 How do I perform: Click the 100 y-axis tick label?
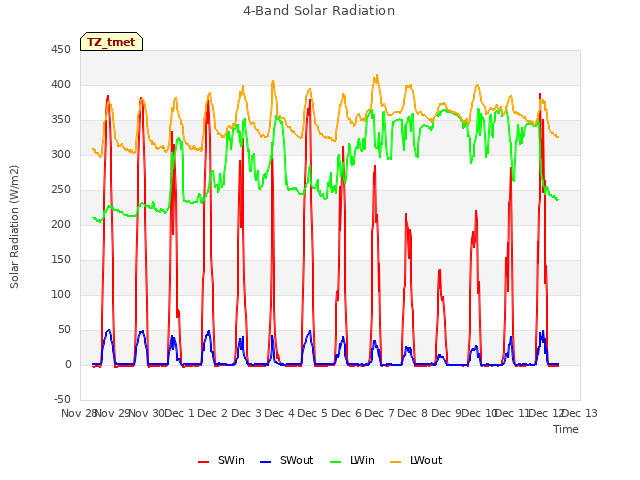61,295
